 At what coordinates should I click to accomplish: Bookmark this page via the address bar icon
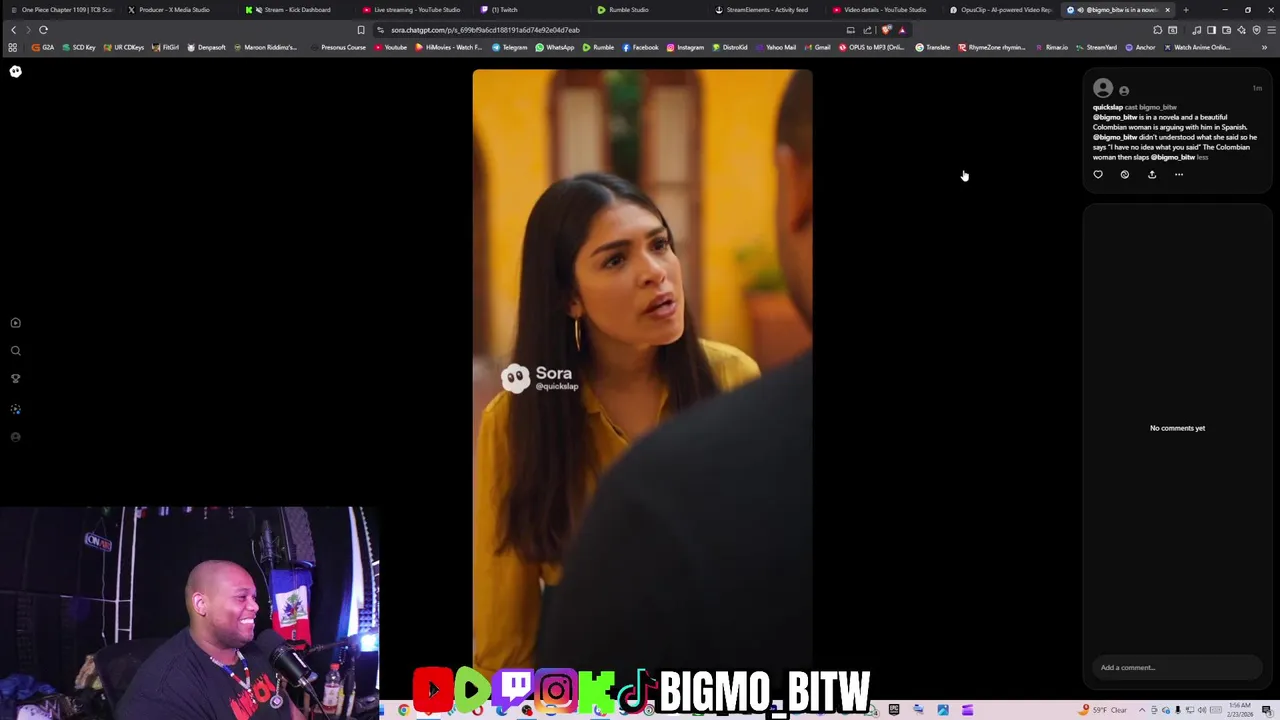361,30
